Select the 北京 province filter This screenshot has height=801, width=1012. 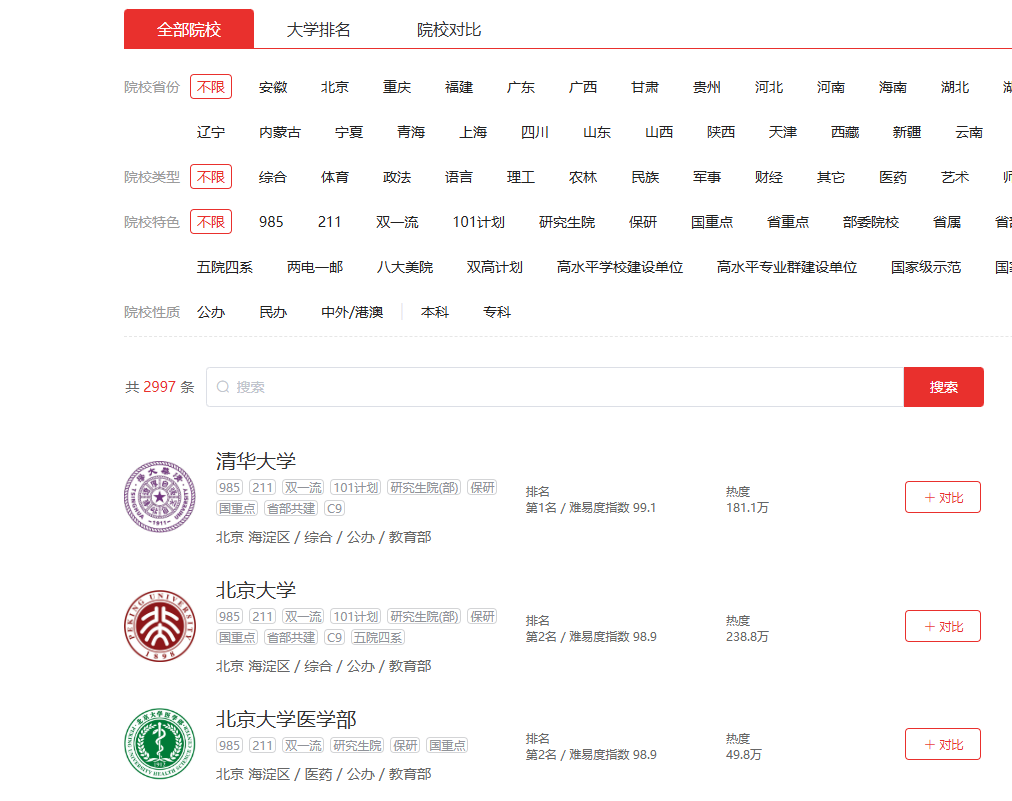click(x=334, y=87)
